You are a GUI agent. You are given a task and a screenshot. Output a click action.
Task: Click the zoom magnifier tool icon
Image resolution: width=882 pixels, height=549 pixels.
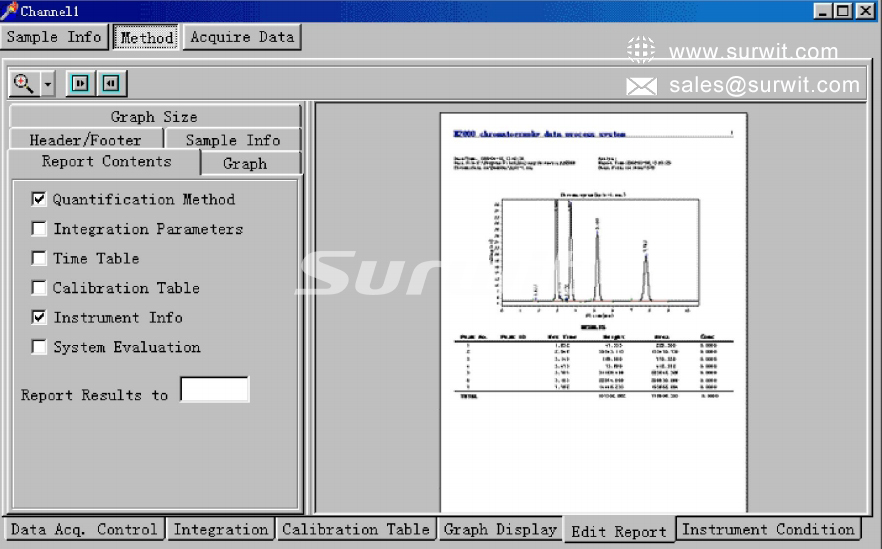24,84
